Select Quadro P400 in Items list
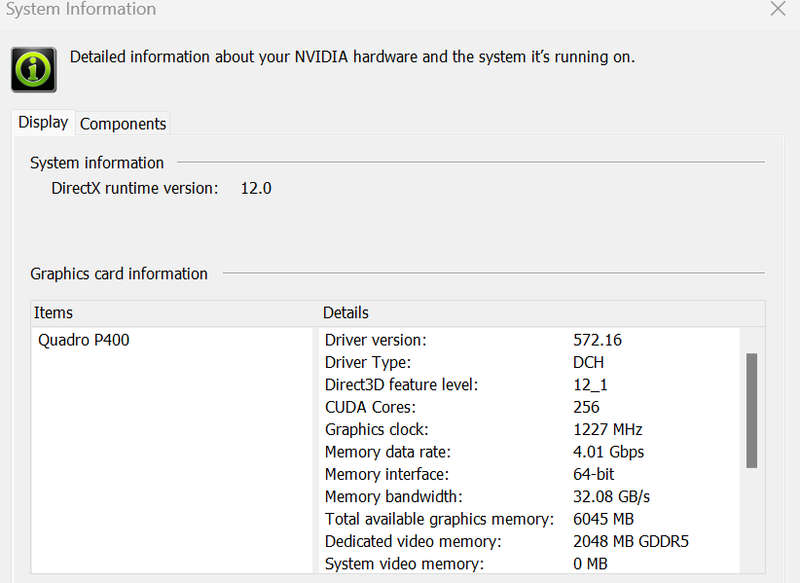Viewport: 800px width, 583px height. pos(84,340)
